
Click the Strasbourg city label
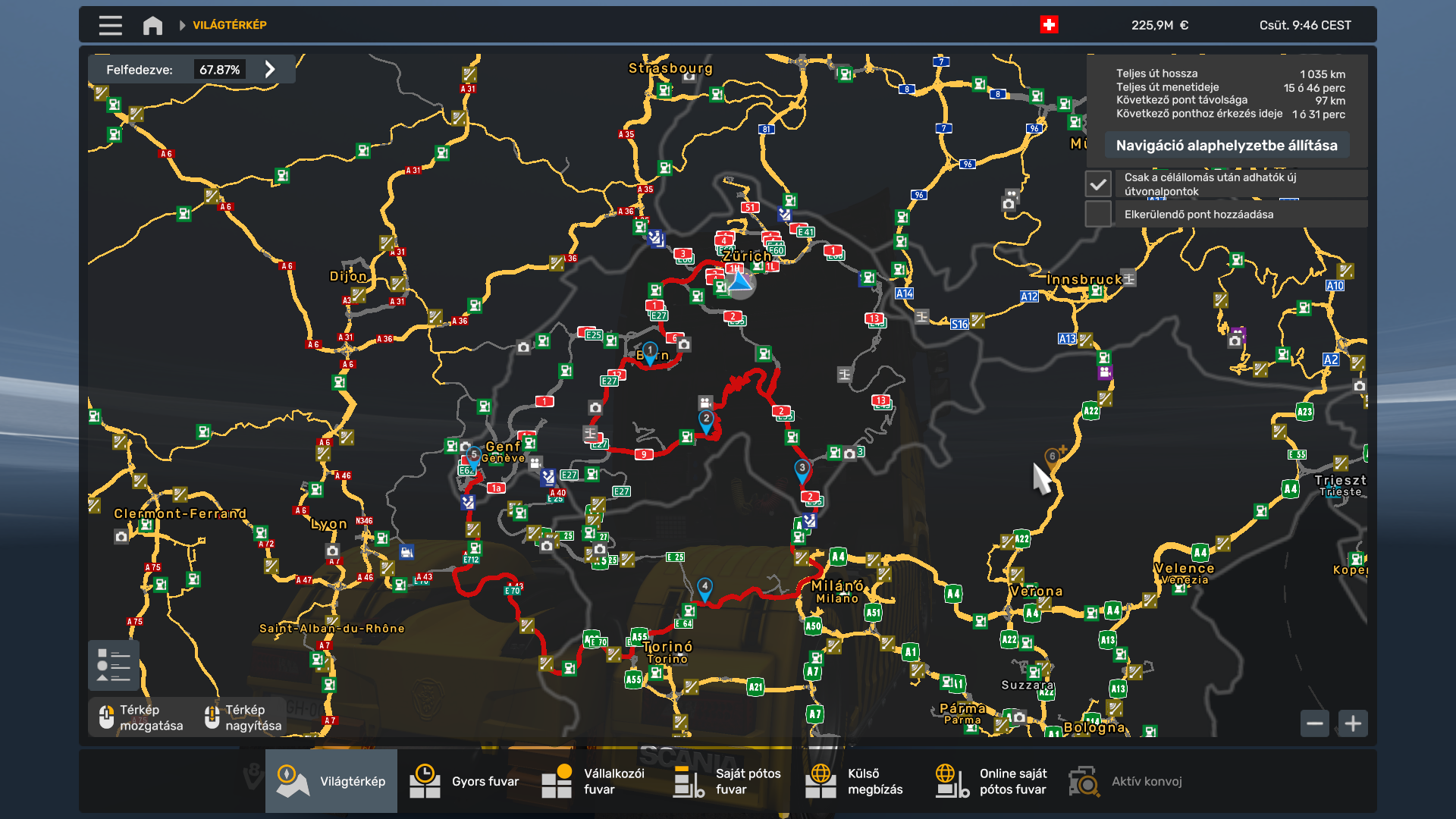670,68
